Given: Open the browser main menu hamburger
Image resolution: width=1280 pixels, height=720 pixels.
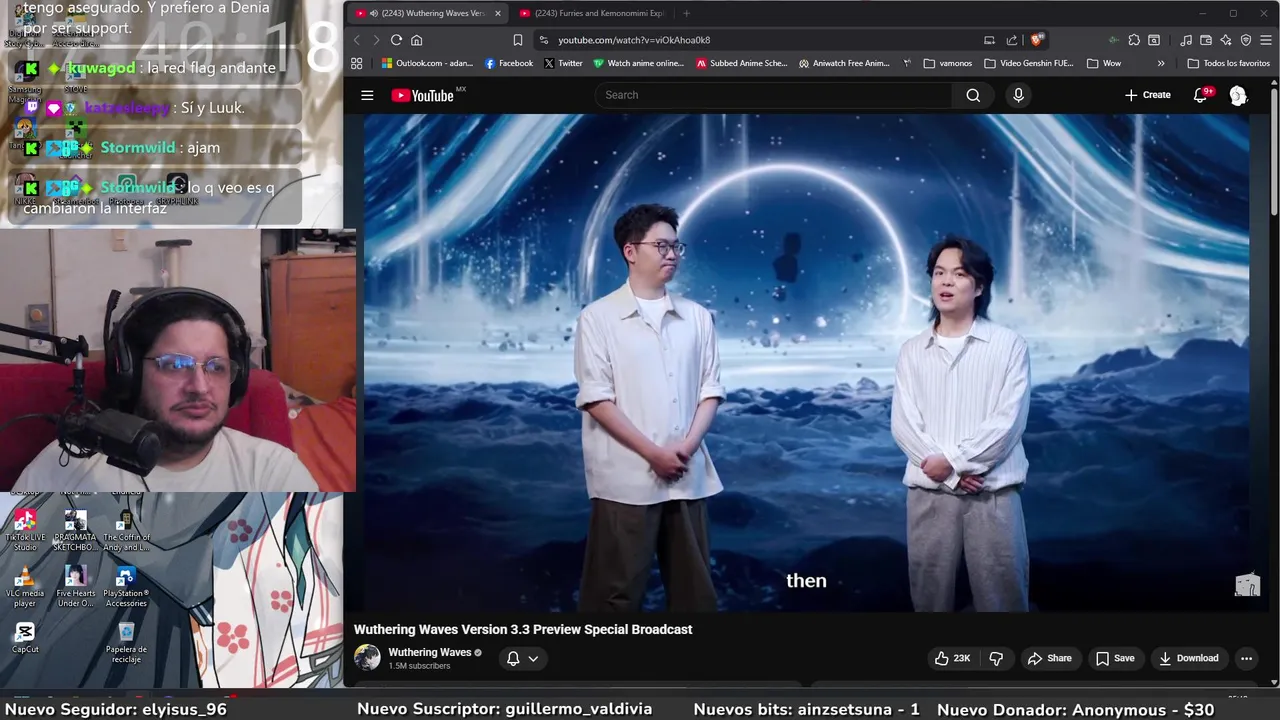Looking at the screenshot, I should coord(1266,40).
